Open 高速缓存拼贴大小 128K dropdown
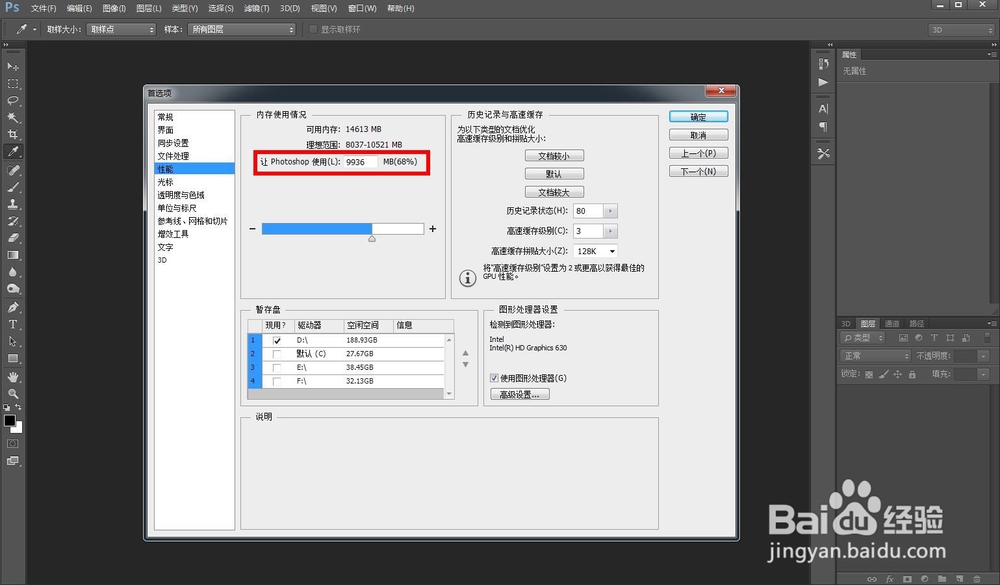 pyautogui.click(x=595, y=251)
